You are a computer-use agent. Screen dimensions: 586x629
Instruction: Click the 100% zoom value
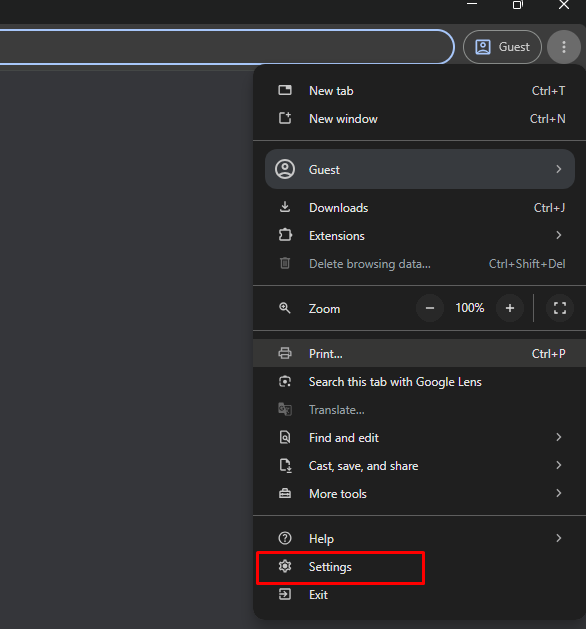(470, 308)
